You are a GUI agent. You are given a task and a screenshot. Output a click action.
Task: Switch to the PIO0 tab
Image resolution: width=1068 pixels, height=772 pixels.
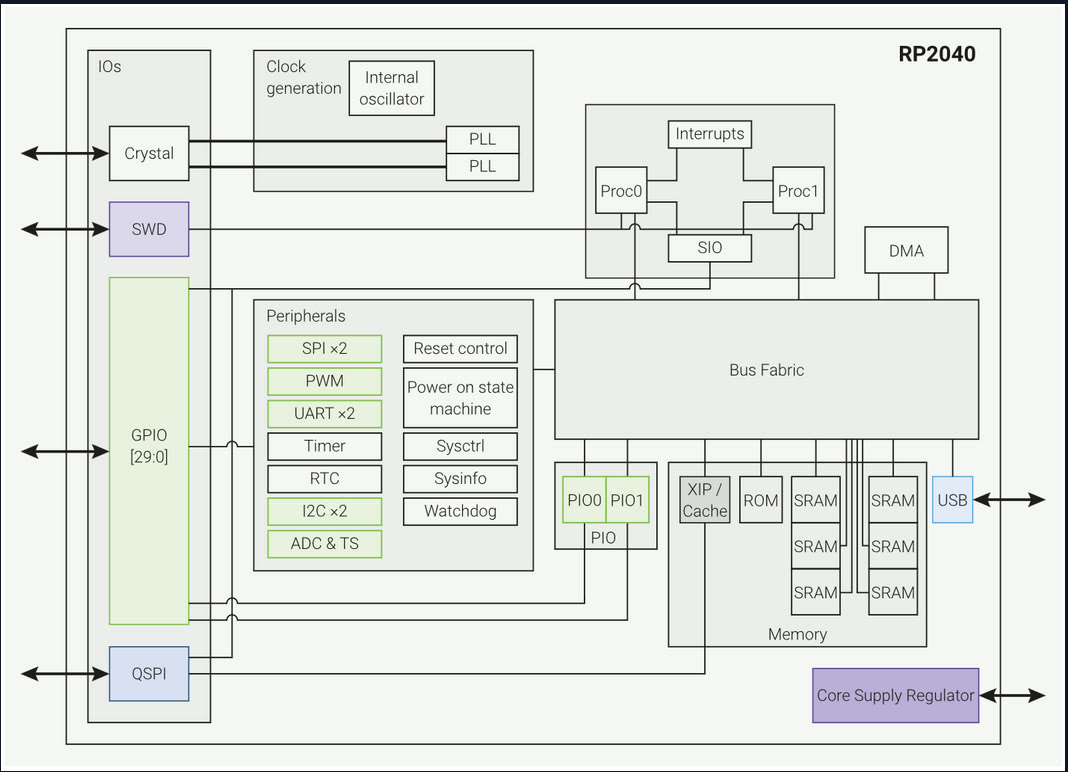583,499
